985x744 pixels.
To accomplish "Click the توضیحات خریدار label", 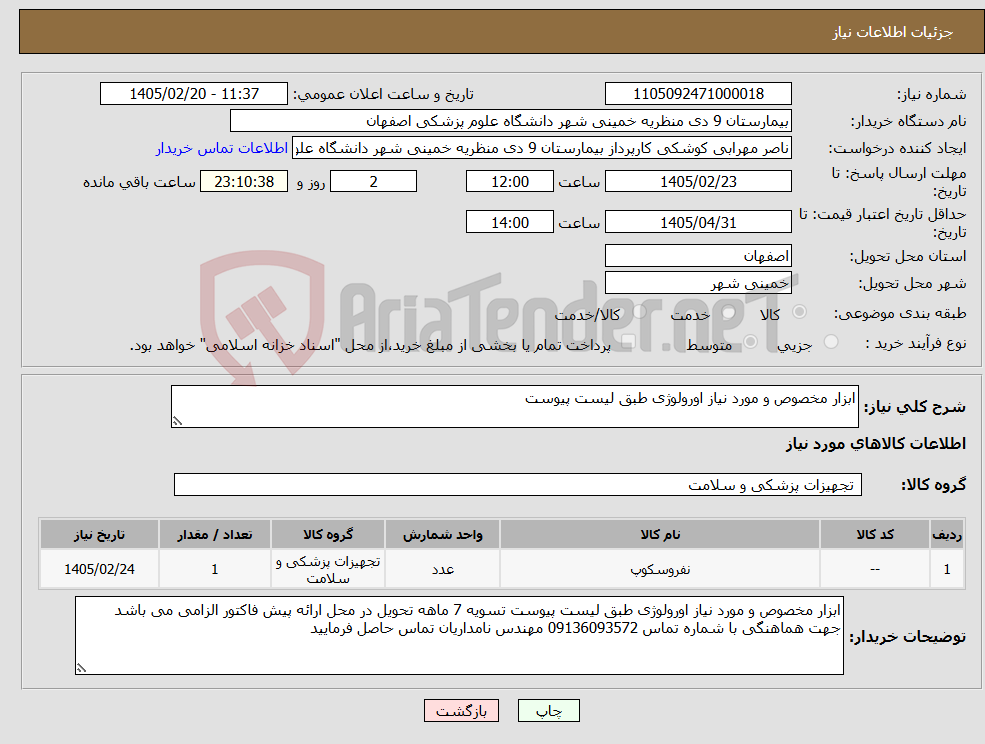I will 908,637.
